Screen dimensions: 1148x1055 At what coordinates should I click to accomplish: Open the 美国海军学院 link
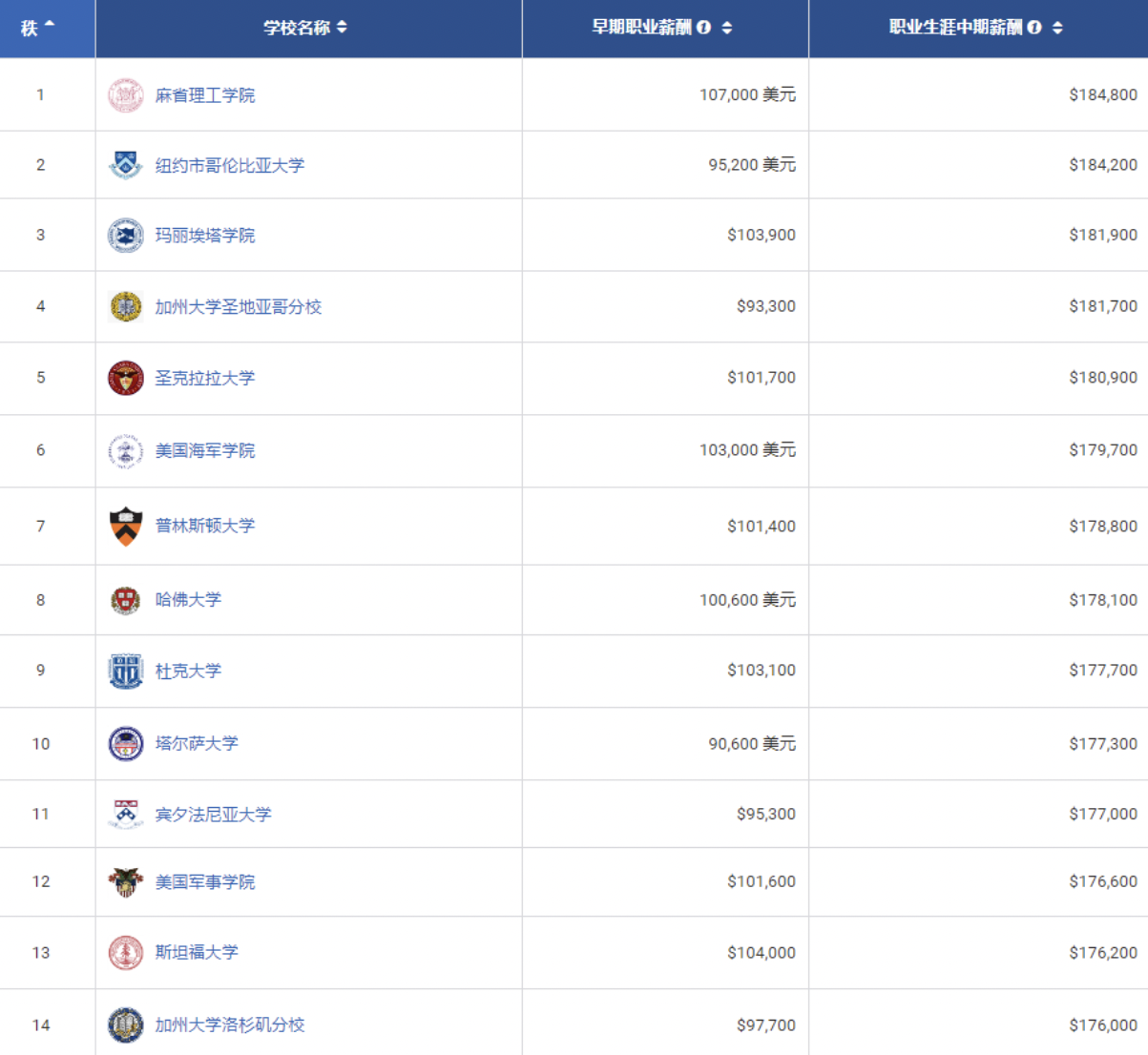click(x=205, y=450)
